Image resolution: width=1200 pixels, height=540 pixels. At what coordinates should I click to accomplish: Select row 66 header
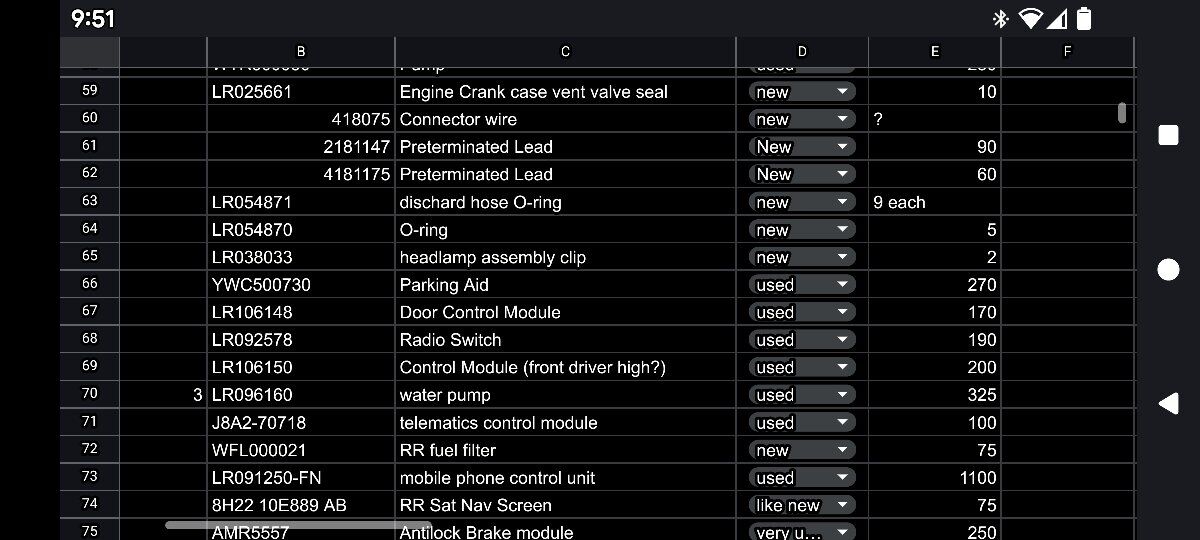[x=90, y=284]
